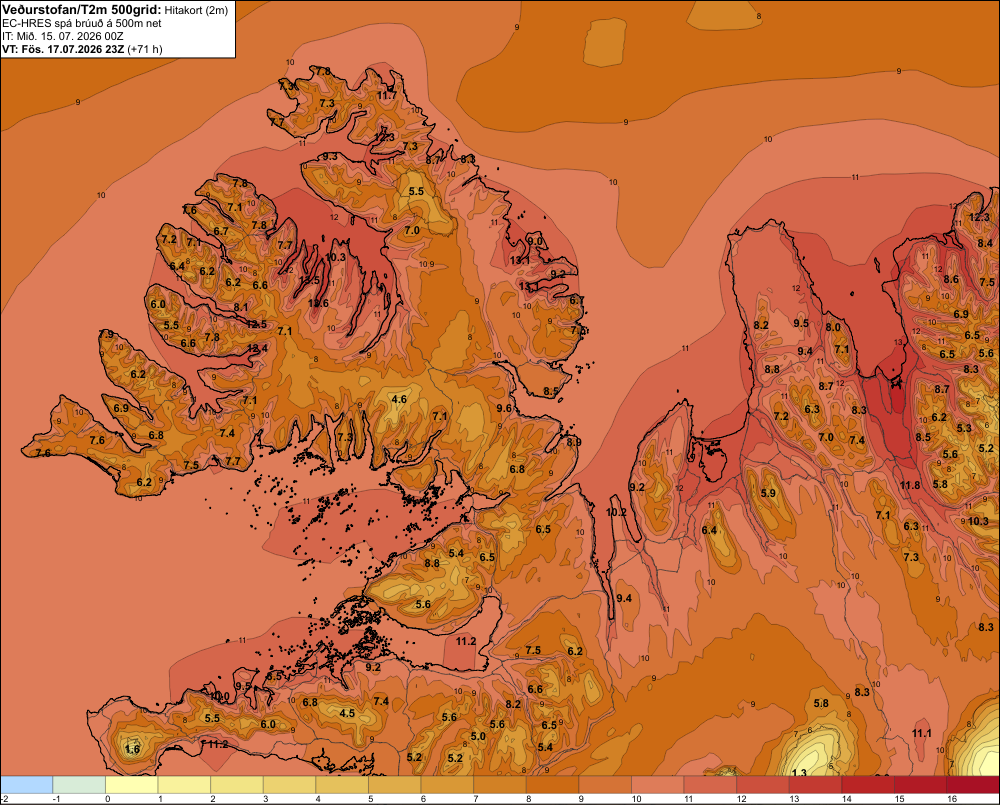Screen dimensions: 1000x805
Task: Click the 11.7 temperature value on the map
Action: [386, 96]
